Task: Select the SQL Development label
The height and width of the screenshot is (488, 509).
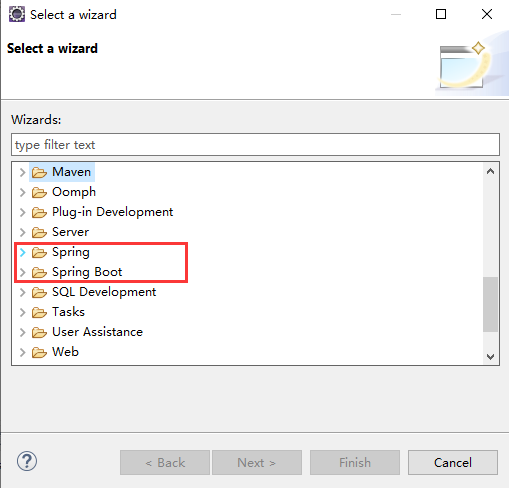Action: tap(104, 292)
